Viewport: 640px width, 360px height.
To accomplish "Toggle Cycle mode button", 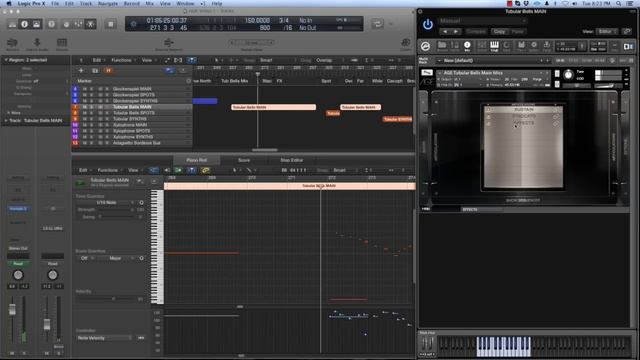I will [x=377, y=24].
